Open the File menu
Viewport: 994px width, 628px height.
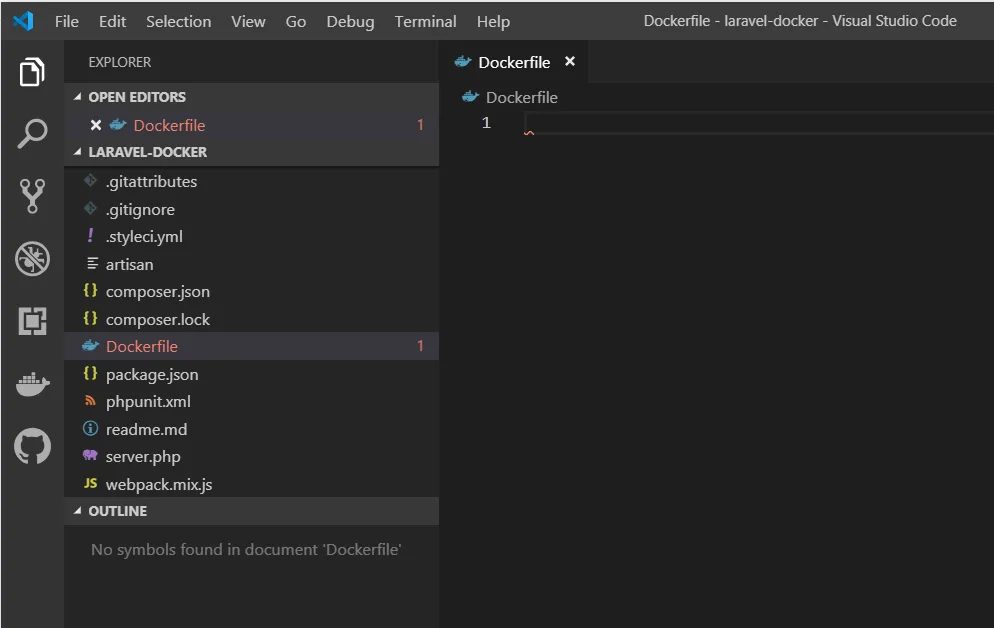67,22
